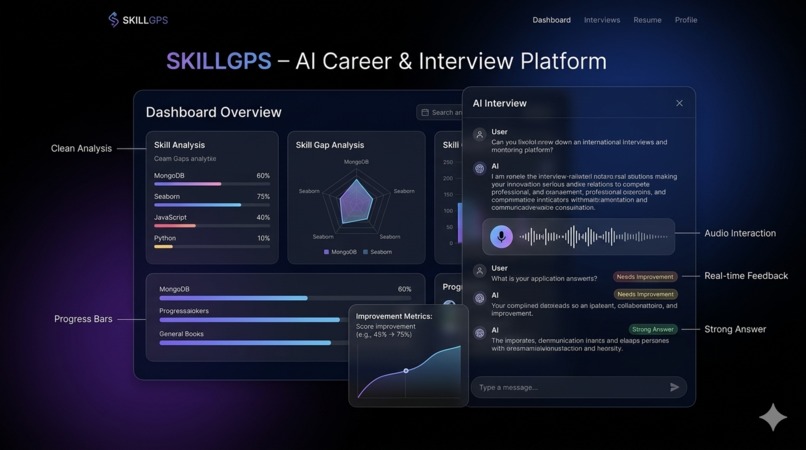Click the Python 10% progress bar
This screenshot has height=450, width=806.
point(212,246)
